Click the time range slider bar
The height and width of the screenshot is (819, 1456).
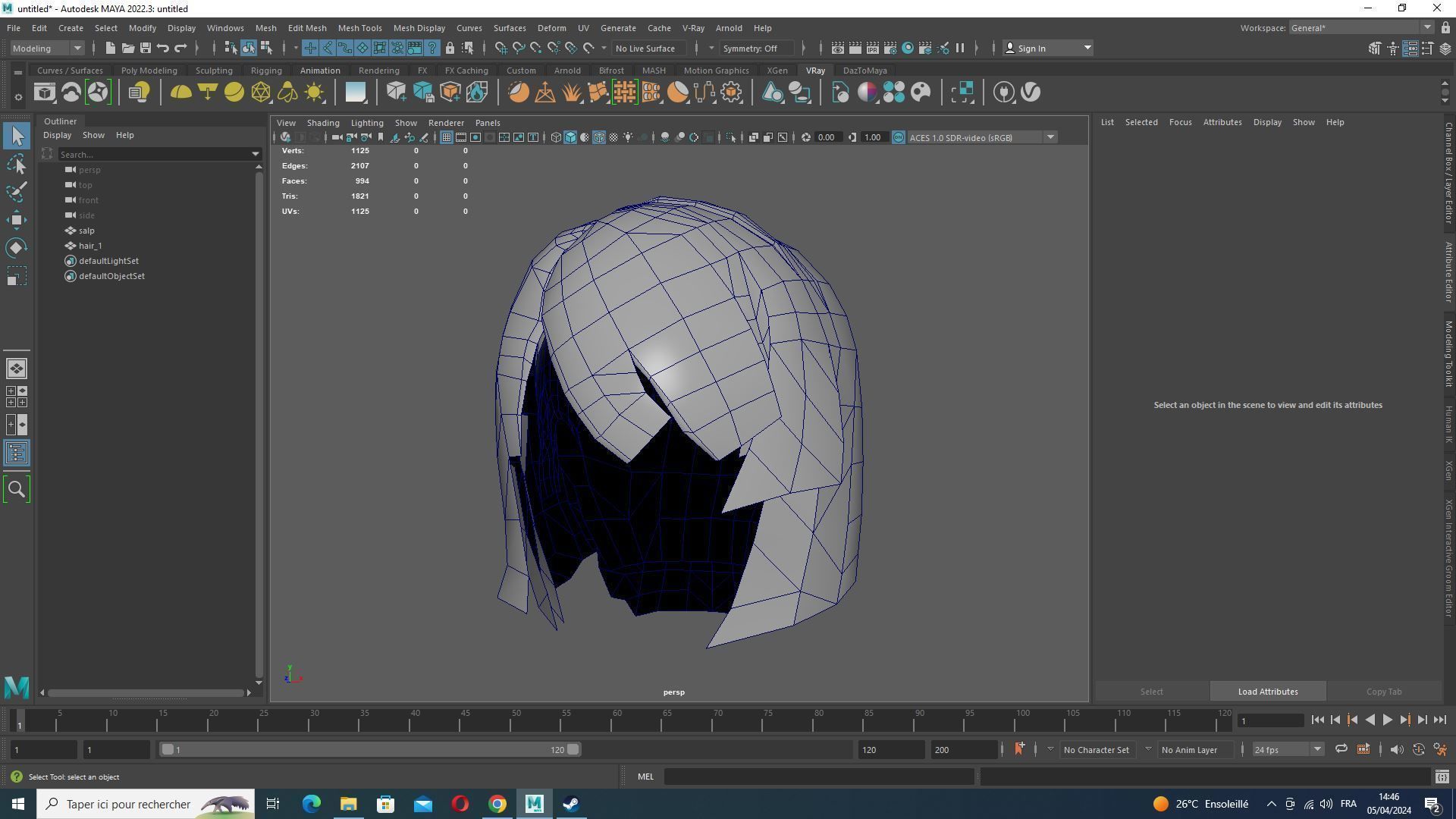[x=372, y=750]
